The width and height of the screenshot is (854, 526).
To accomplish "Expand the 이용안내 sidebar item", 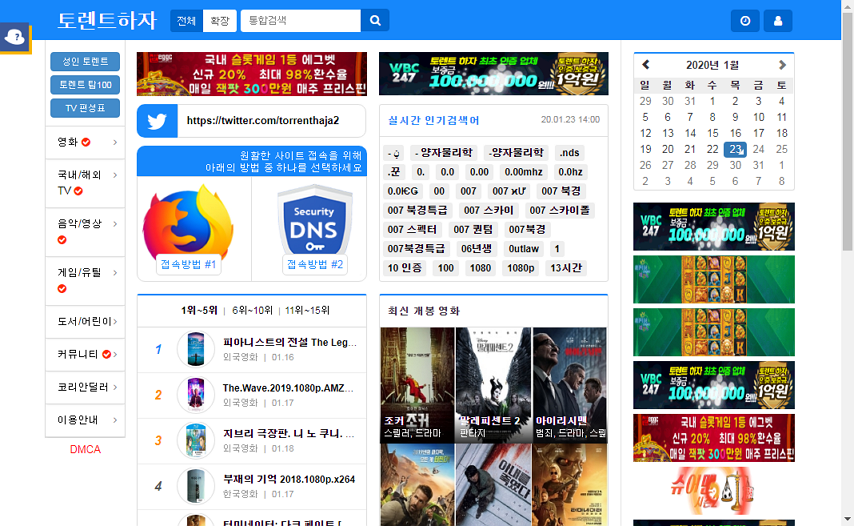I will coord(86,420).
